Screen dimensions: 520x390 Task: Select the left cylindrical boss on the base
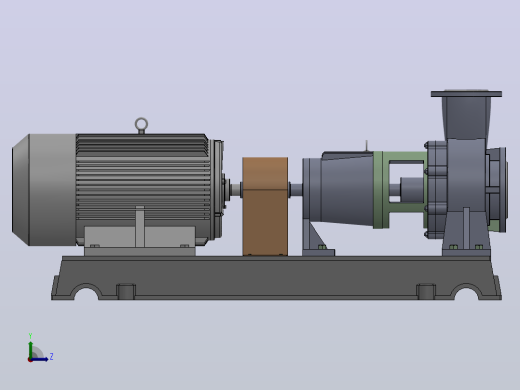coord(126,291)
